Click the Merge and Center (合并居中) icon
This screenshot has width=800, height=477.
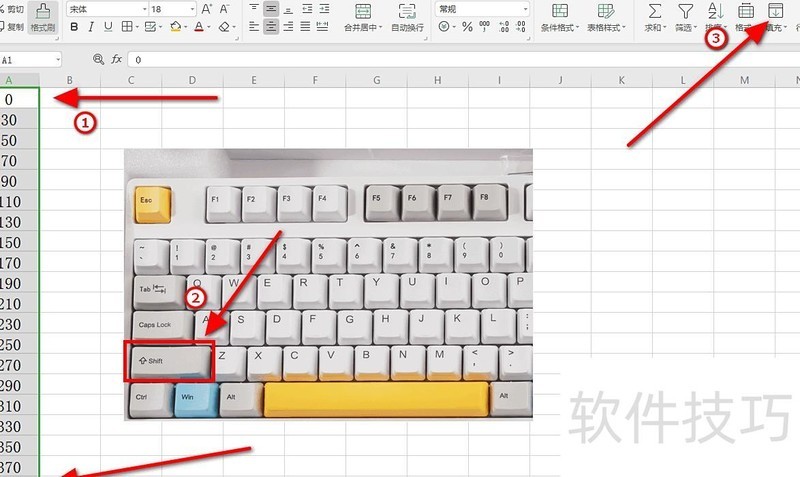[x=363, y=11]
